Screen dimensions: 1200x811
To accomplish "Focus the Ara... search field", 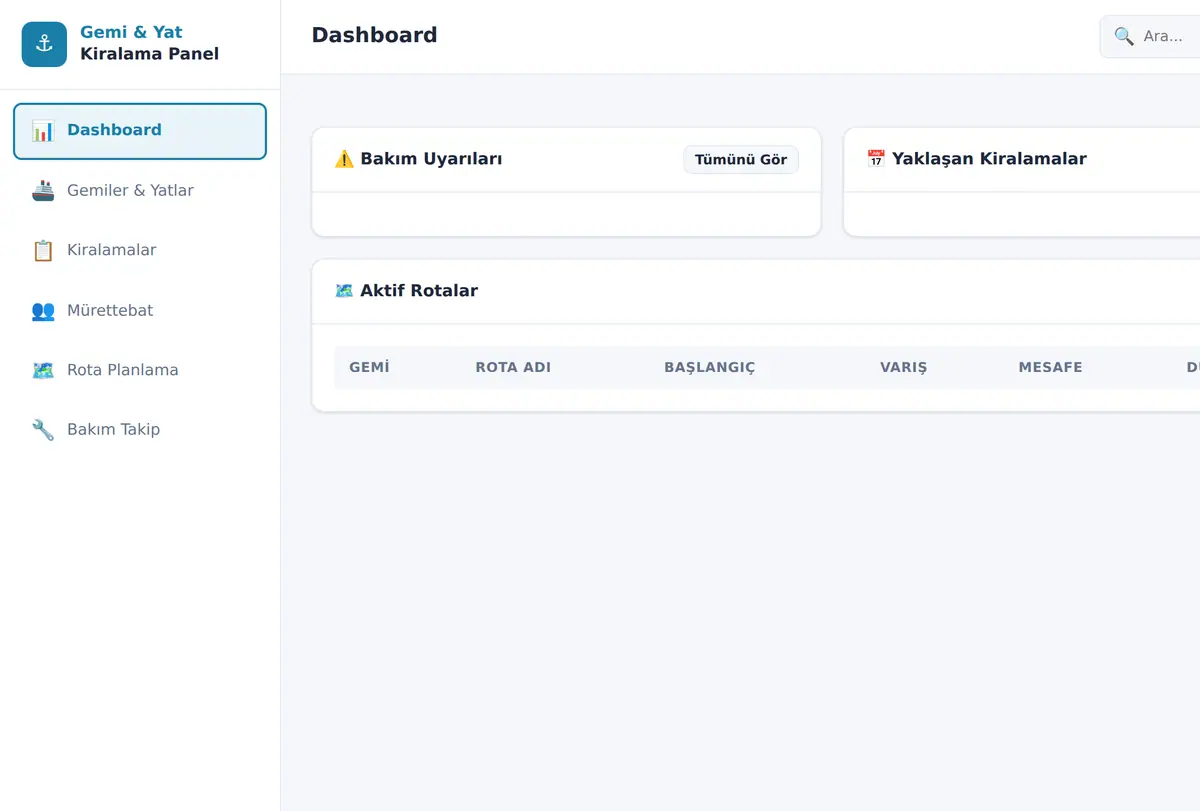I will (1150, 36).
